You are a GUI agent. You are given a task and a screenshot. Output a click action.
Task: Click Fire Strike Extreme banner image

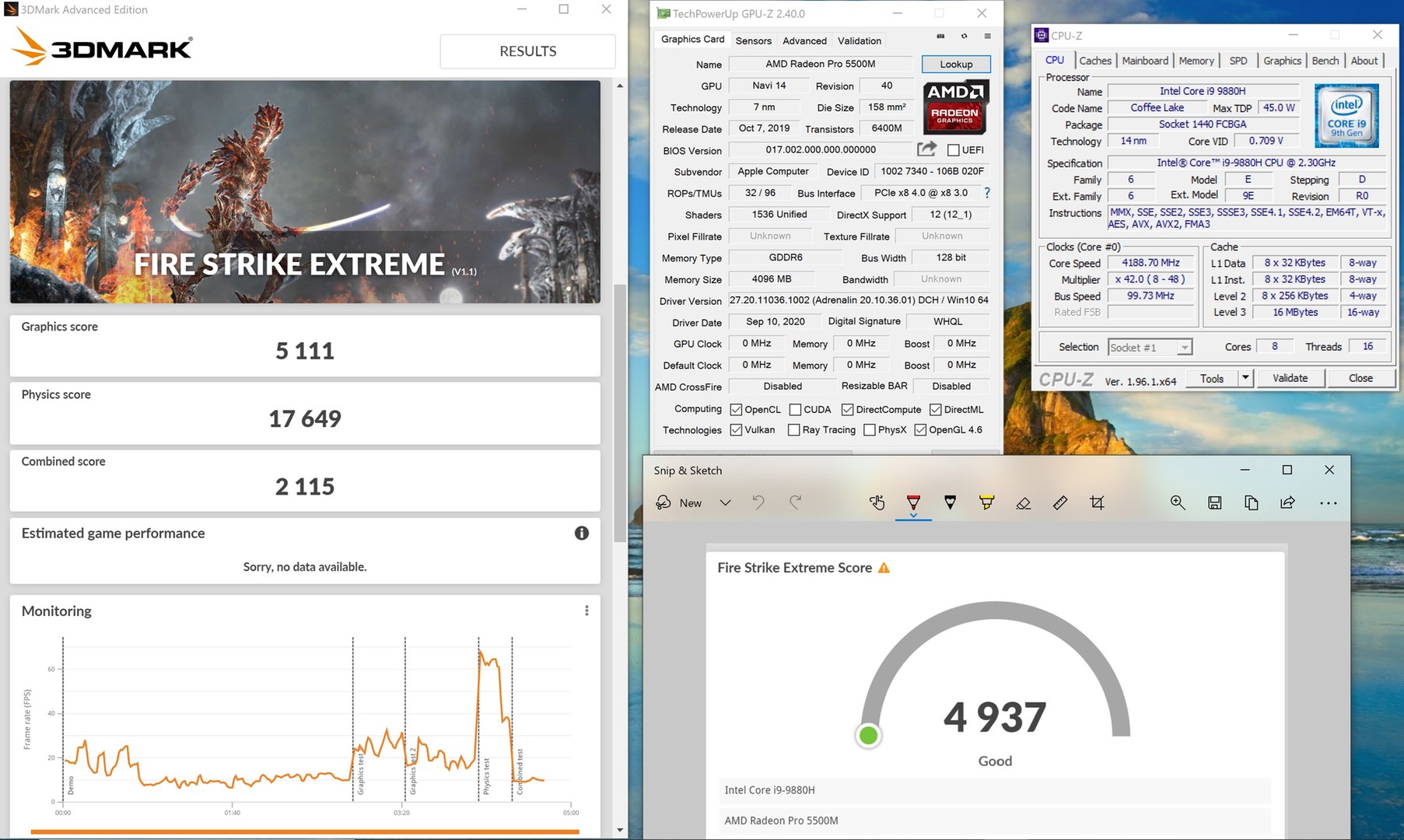click(x=305, y=191)
